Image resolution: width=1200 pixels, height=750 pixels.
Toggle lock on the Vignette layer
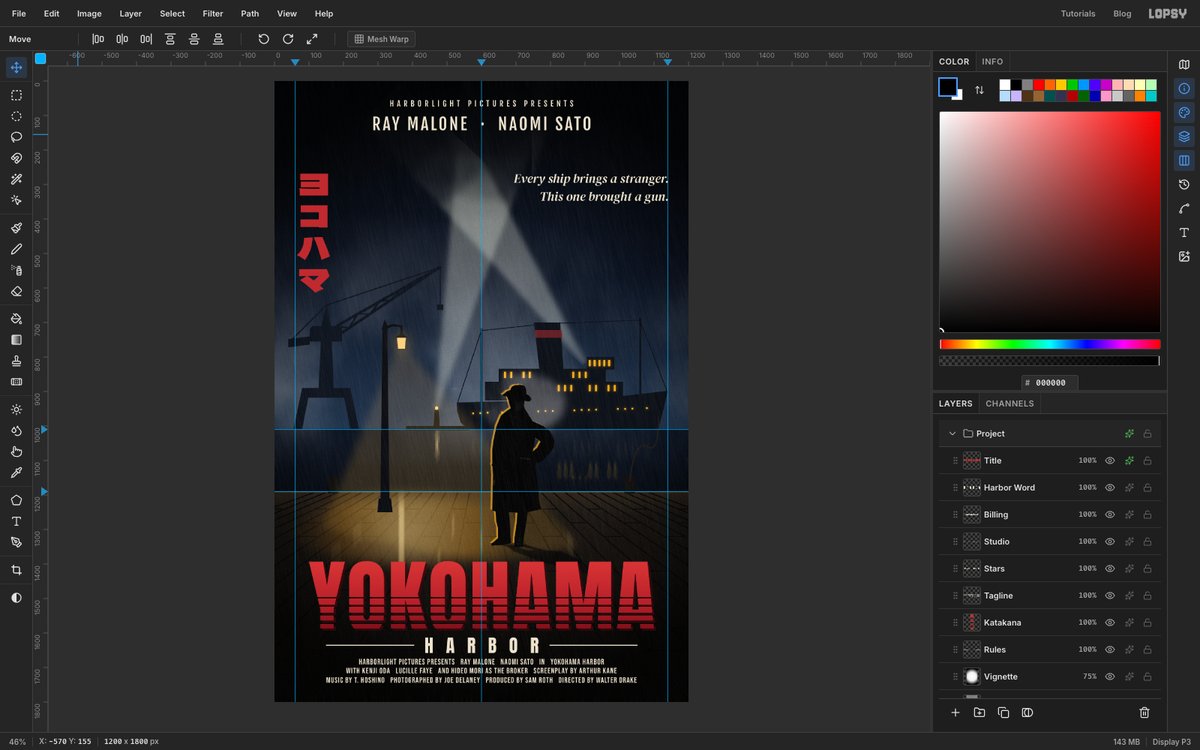(x=1147, y=677)
